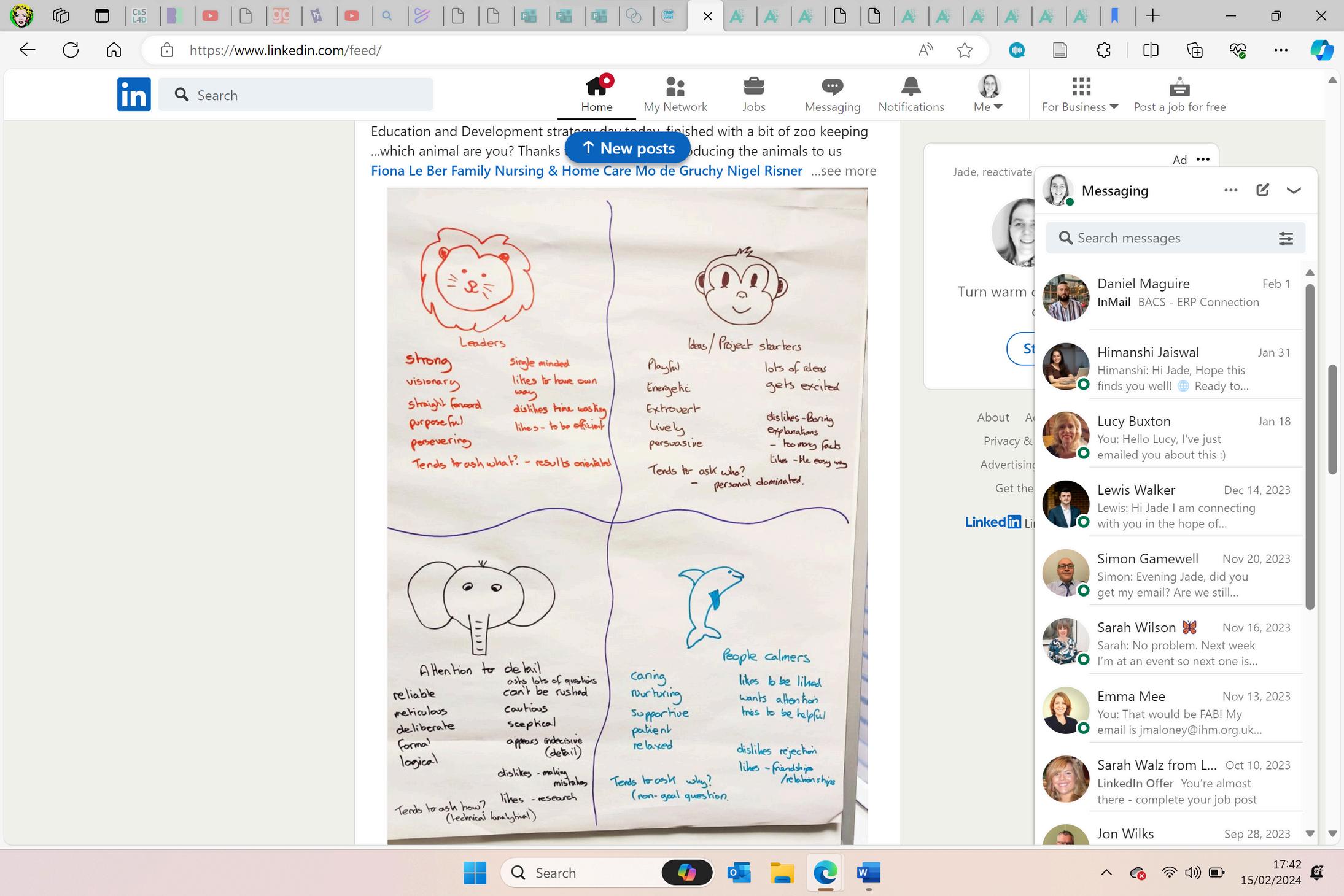Open LinkedIn Jobs briefcase icon

[753, 87]
